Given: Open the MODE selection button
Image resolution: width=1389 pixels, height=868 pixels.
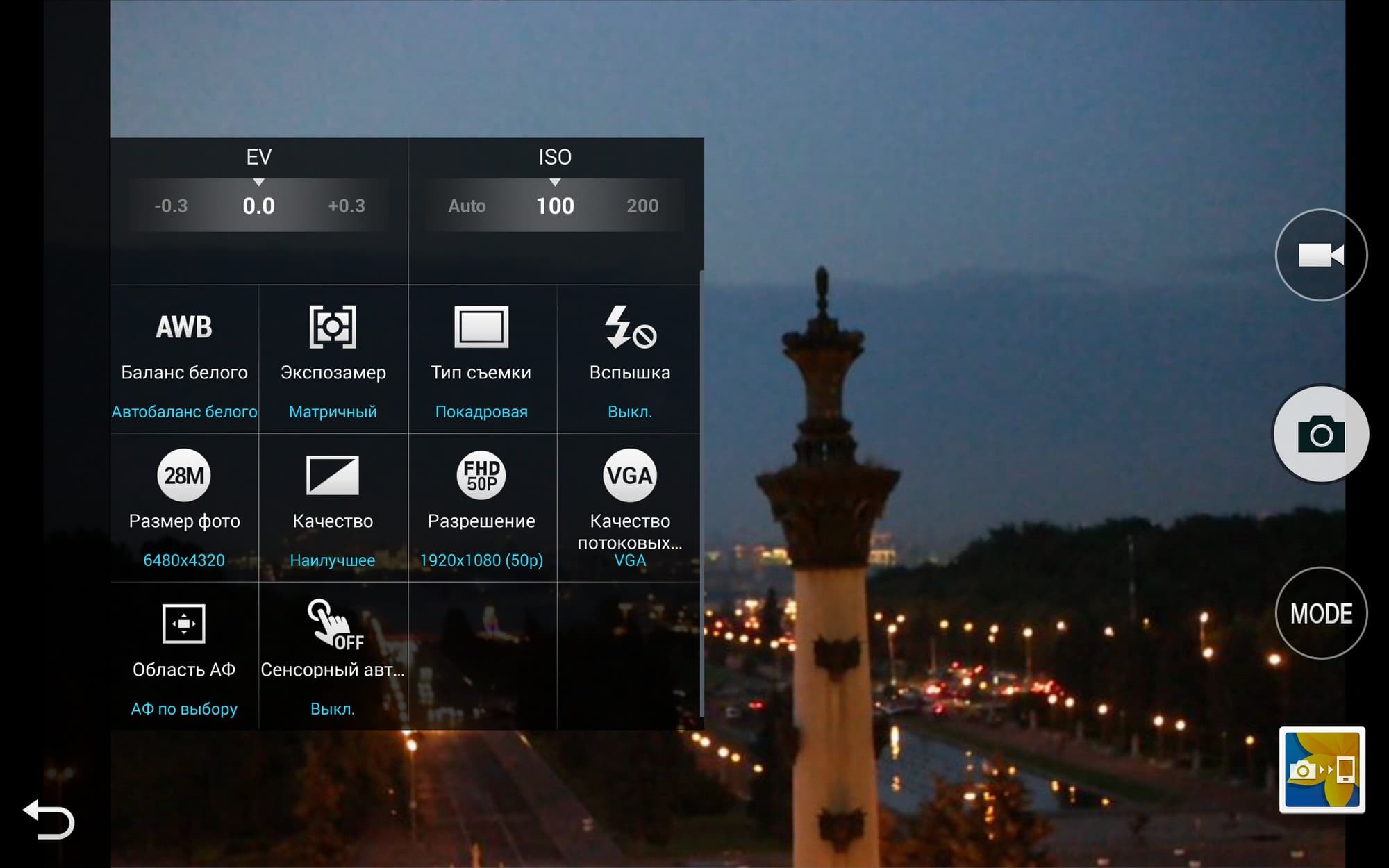Looking at the screenshot, I should click(x=1321, y=613).
